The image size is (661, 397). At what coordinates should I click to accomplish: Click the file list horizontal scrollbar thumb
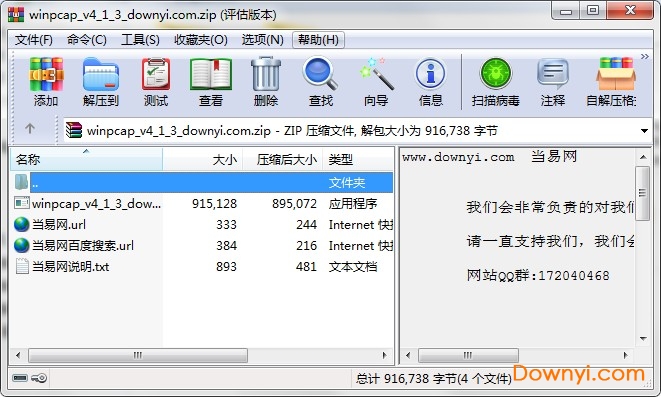click(x=138, y=355)
